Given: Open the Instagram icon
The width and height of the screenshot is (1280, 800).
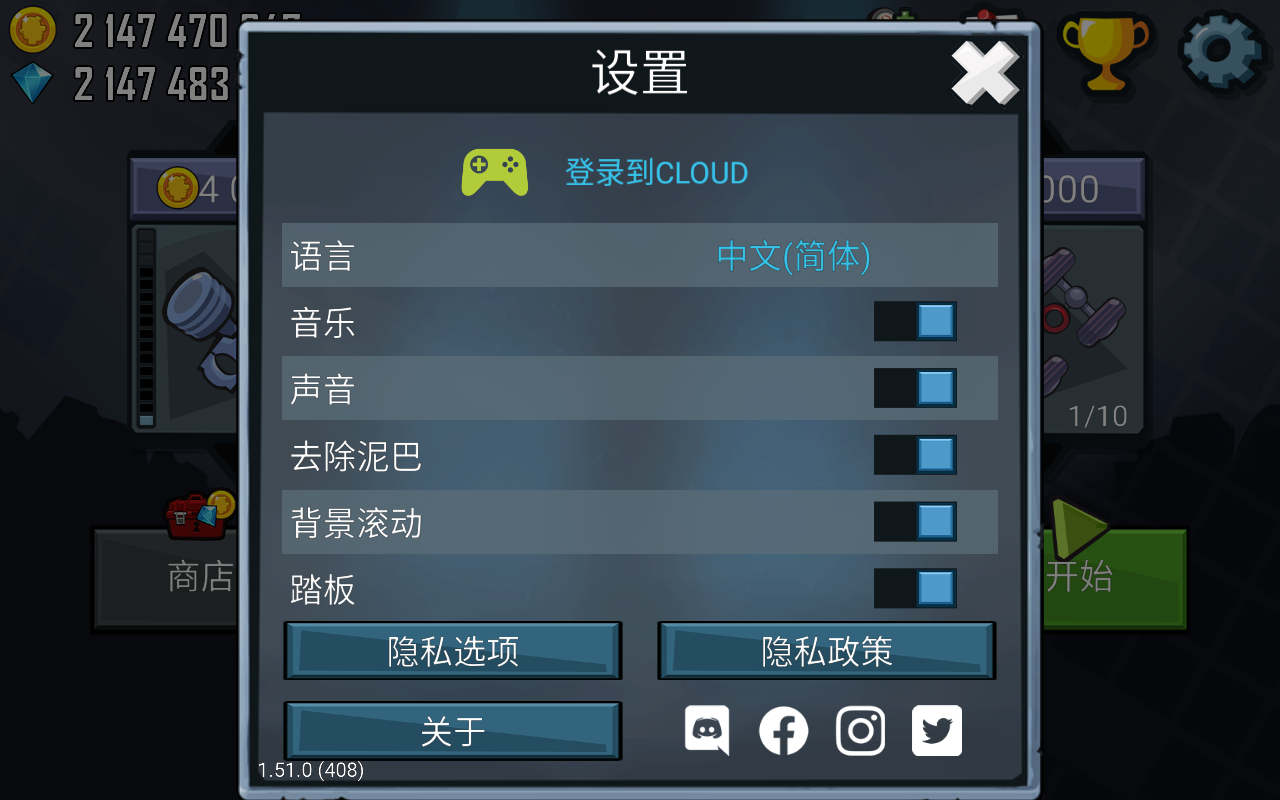Looking at the screenshot, I should [861, 731].
